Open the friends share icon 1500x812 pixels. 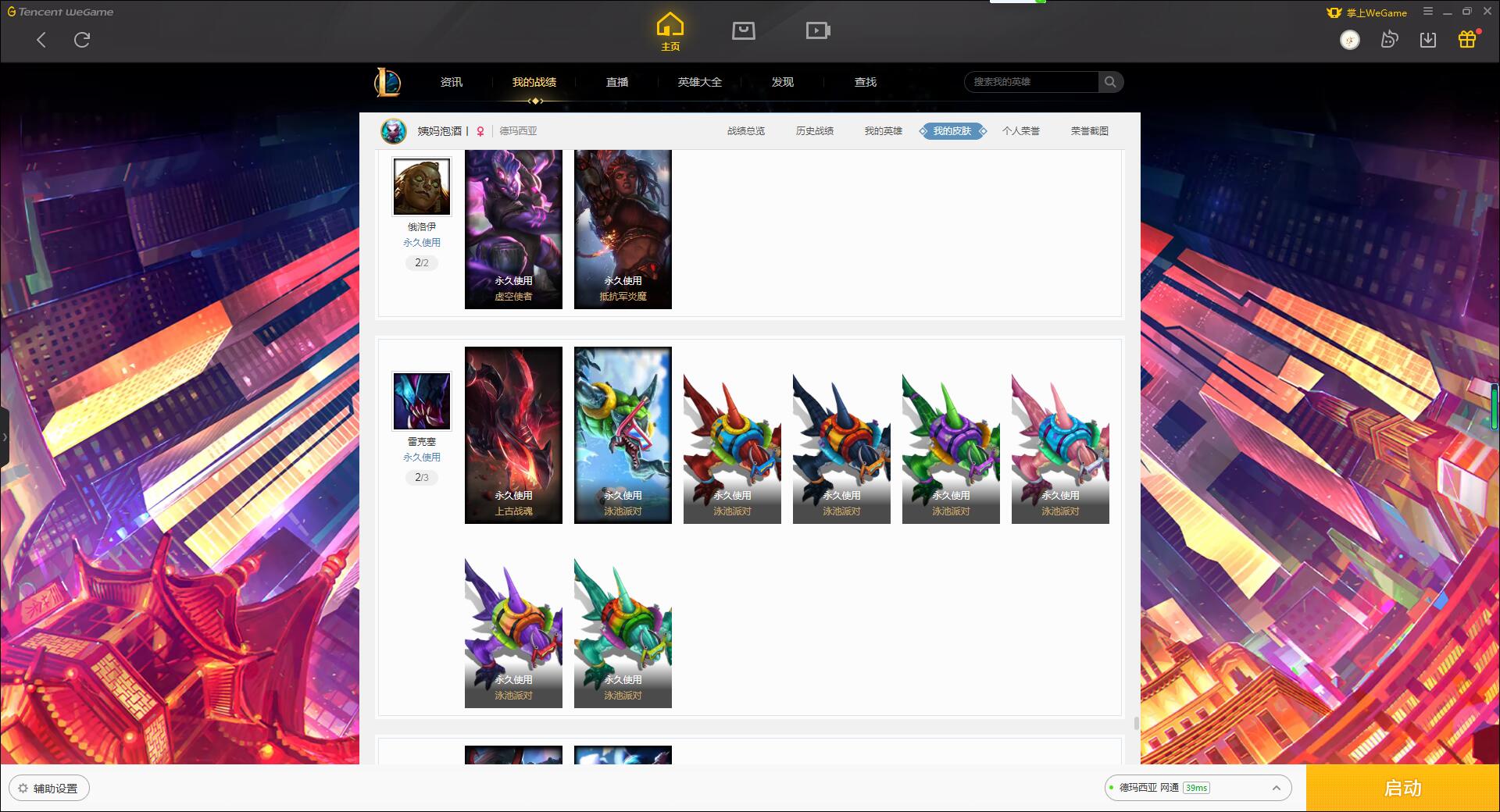[1389, 39]
